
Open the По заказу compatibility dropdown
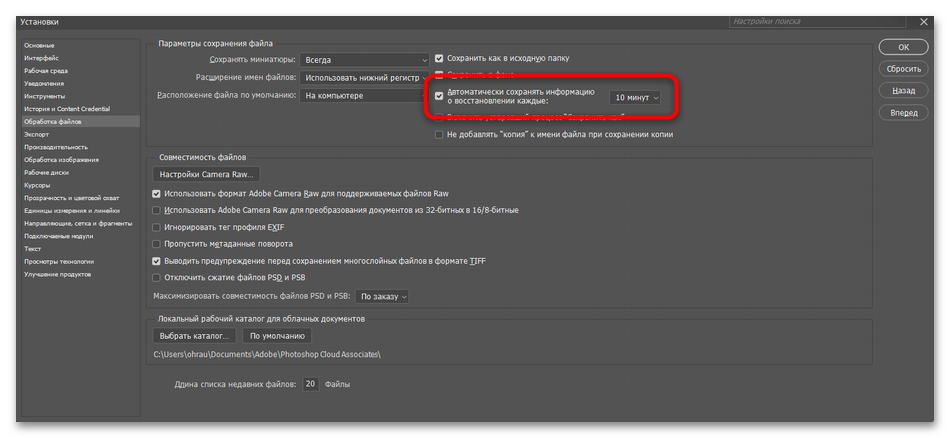coord(383,297)
